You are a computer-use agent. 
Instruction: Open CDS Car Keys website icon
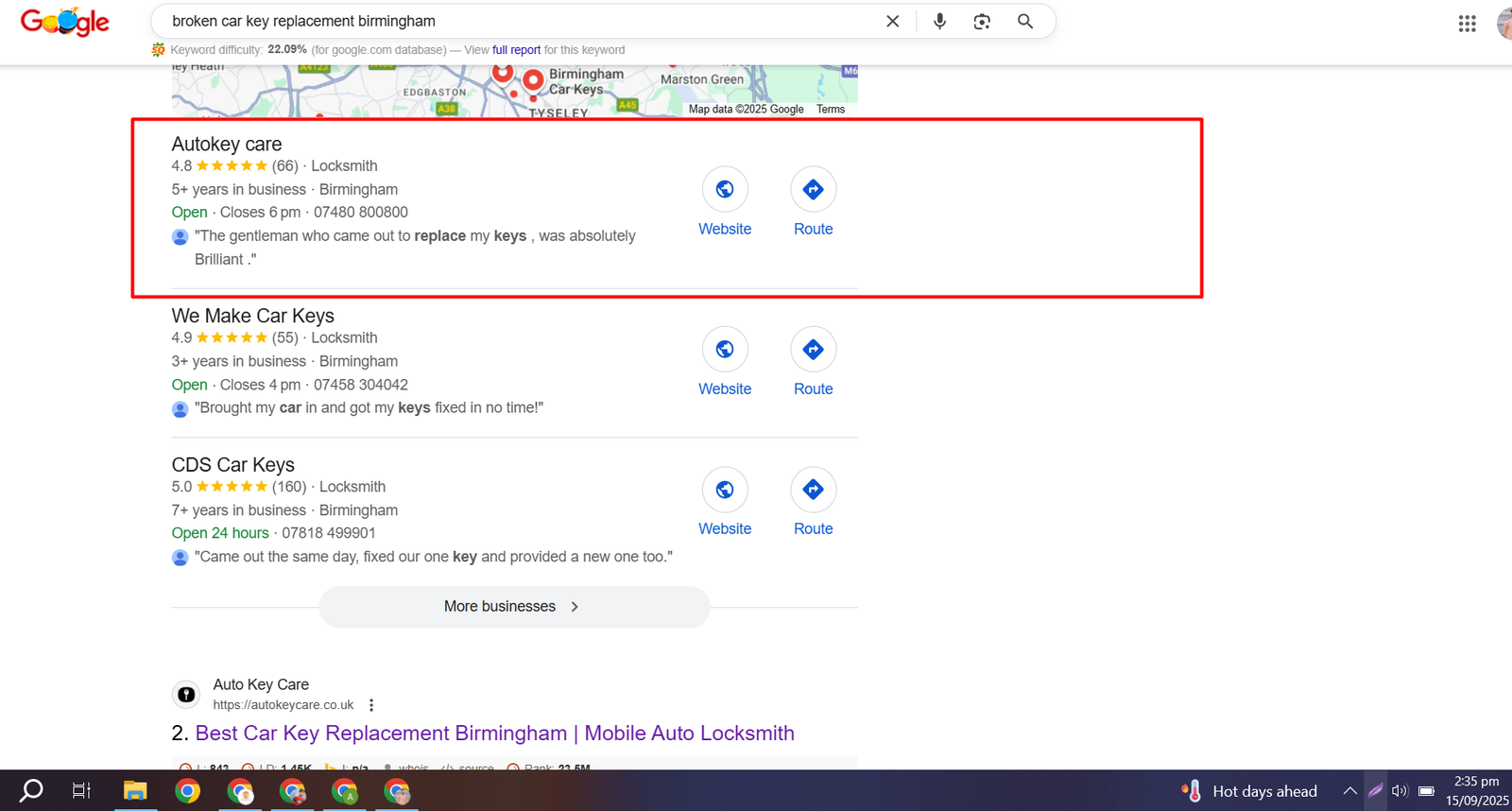pos(725,490)
